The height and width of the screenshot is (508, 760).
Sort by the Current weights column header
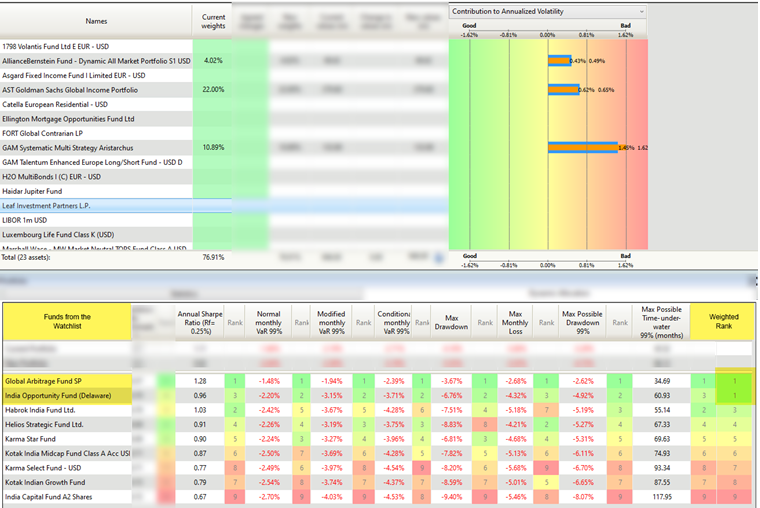click(x=213, y=21)
